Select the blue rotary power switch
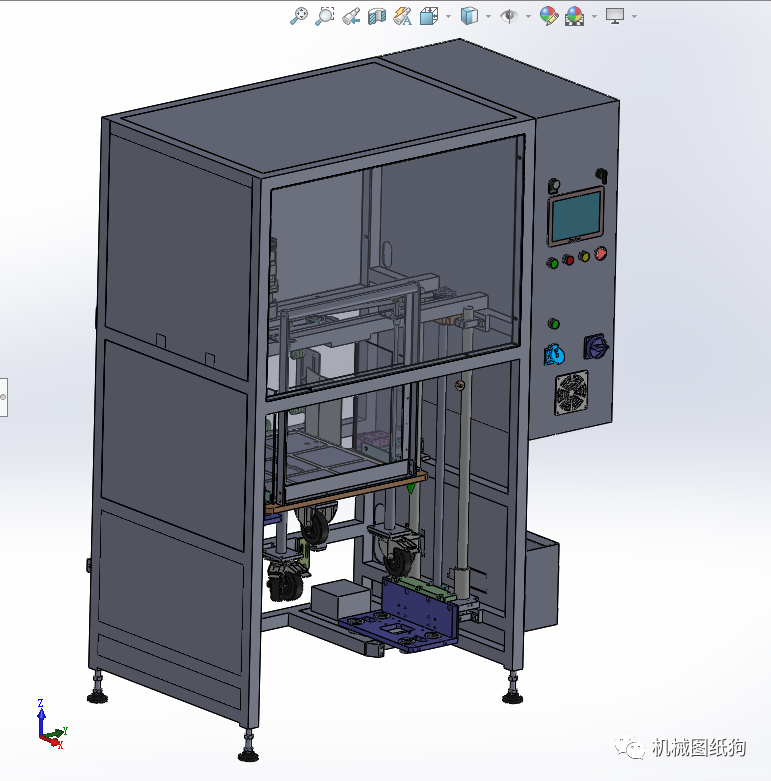The height and width of the screenshot is (781, 771). 596,346
